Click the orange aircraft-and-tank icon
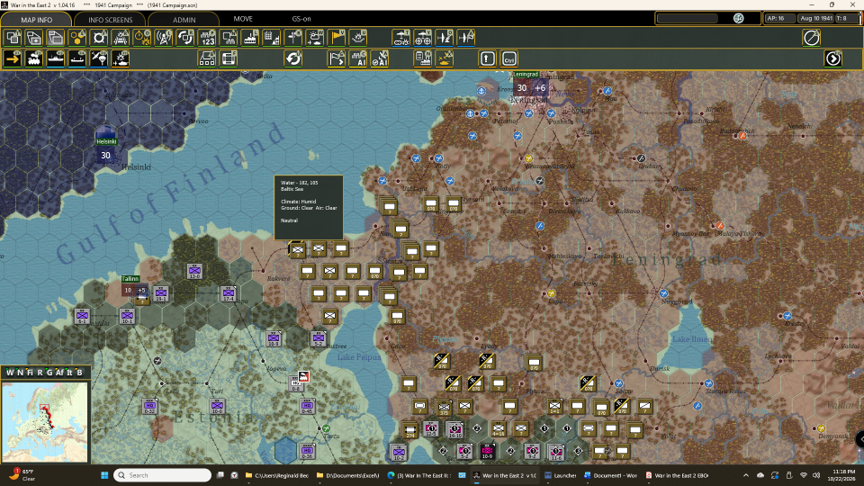 pyautogui.click(x=445, y=58)
